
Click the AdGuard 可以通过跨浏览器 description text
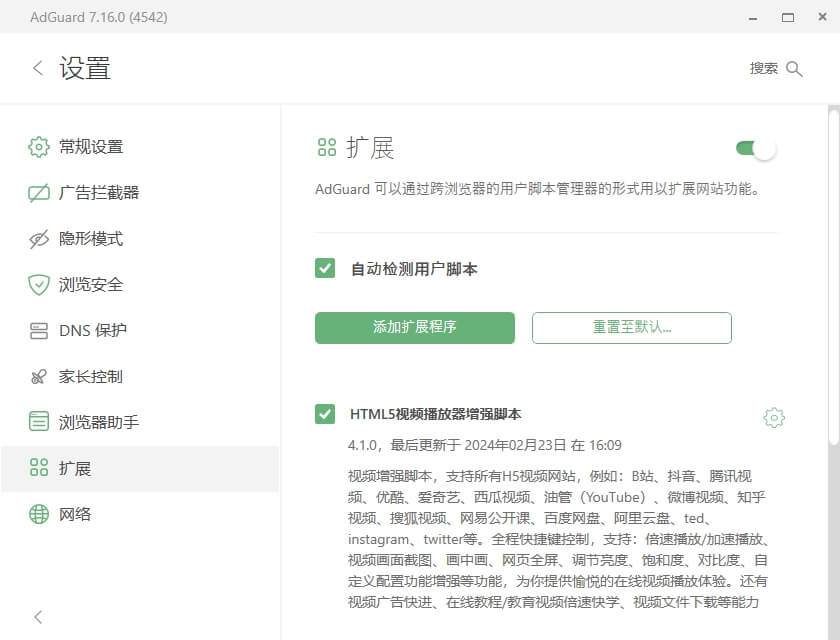(538, 189)
